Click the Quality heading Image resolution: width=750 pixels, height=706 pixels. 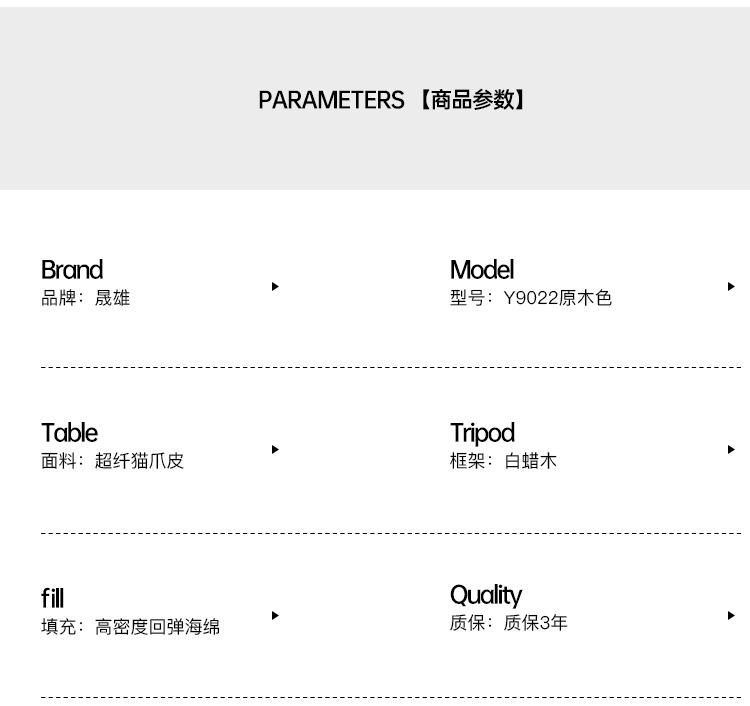(486, 596)
